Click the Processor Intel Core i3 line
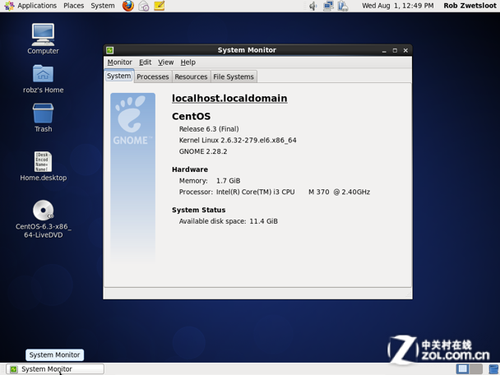The width and height of the screenshot is (500, 375). tap(275, 192)
